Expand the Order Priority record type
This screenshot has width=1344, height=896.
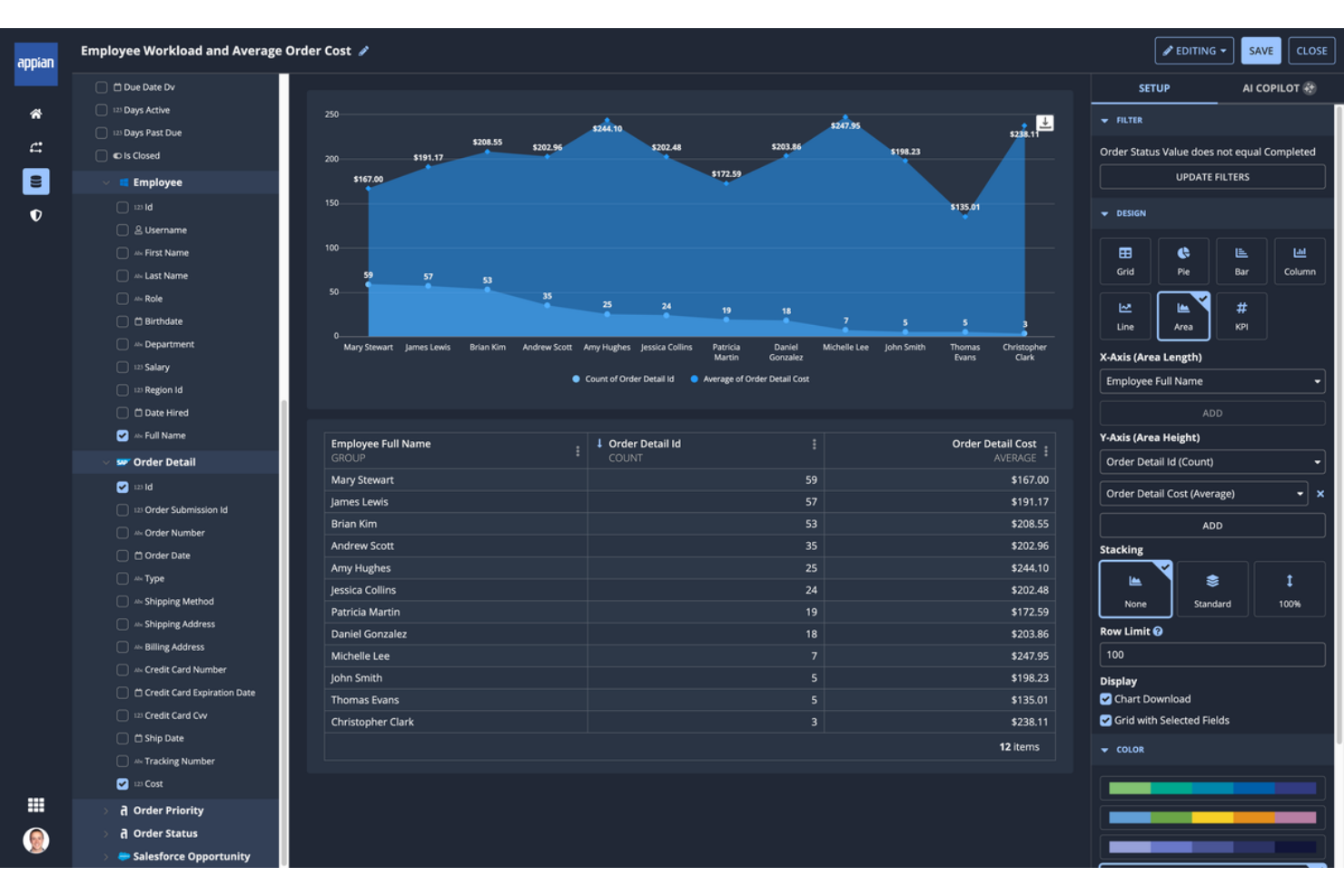pos(106,811)
